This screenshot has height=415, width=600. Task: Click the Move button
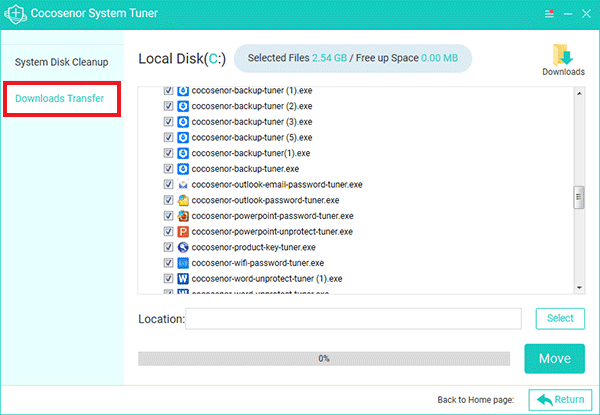pos(554,358)
